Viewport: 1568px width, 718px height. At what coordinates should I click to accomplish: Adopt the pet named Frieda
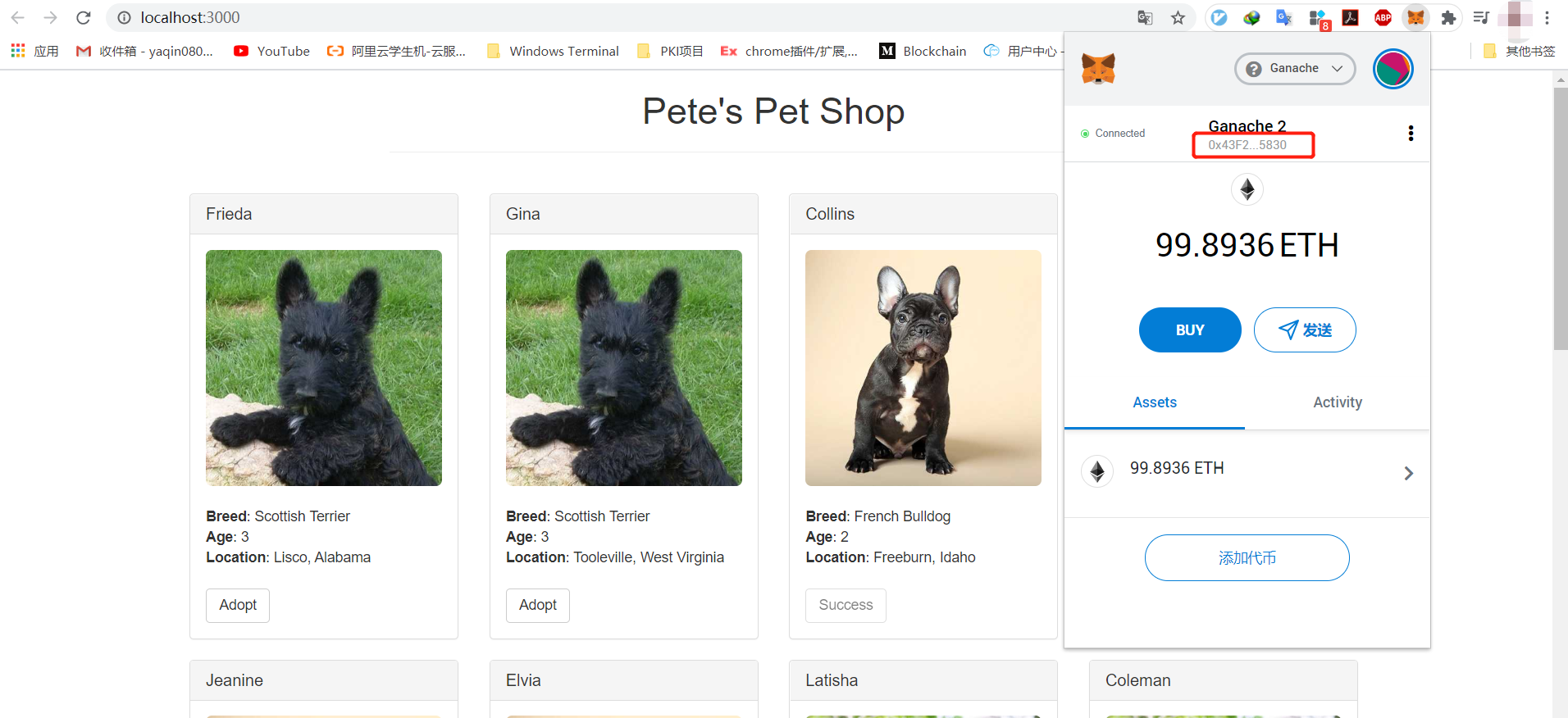(x=238, y=605)
